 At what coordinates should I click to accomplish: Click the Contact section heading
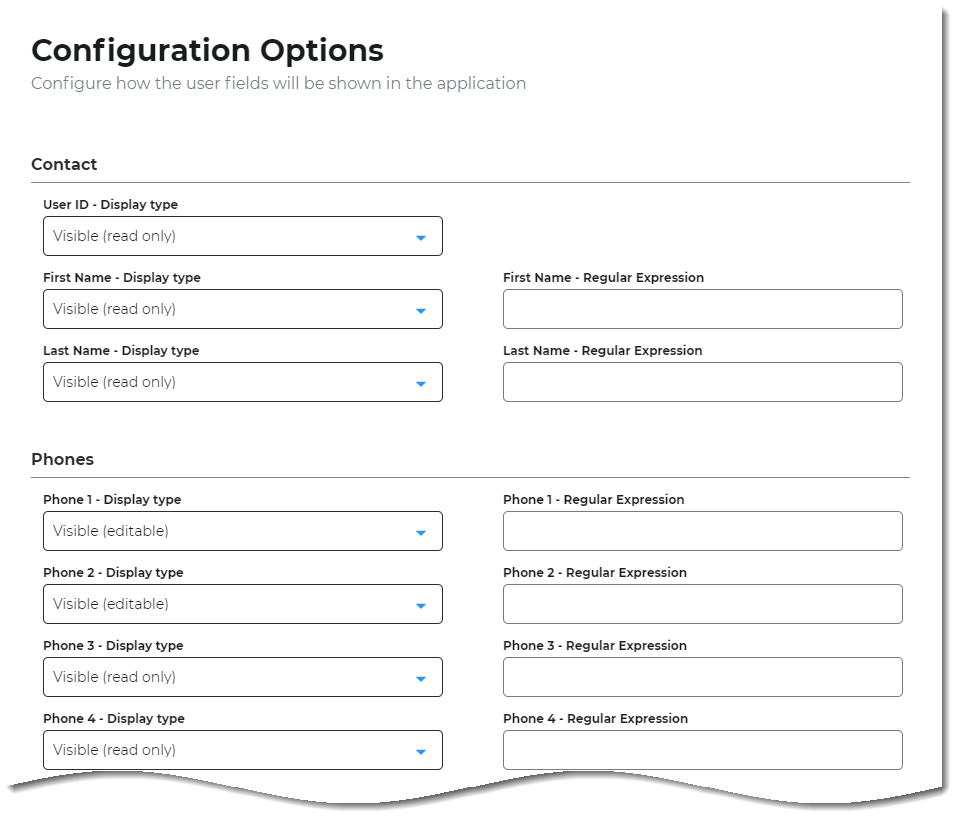tap(64, 164)
